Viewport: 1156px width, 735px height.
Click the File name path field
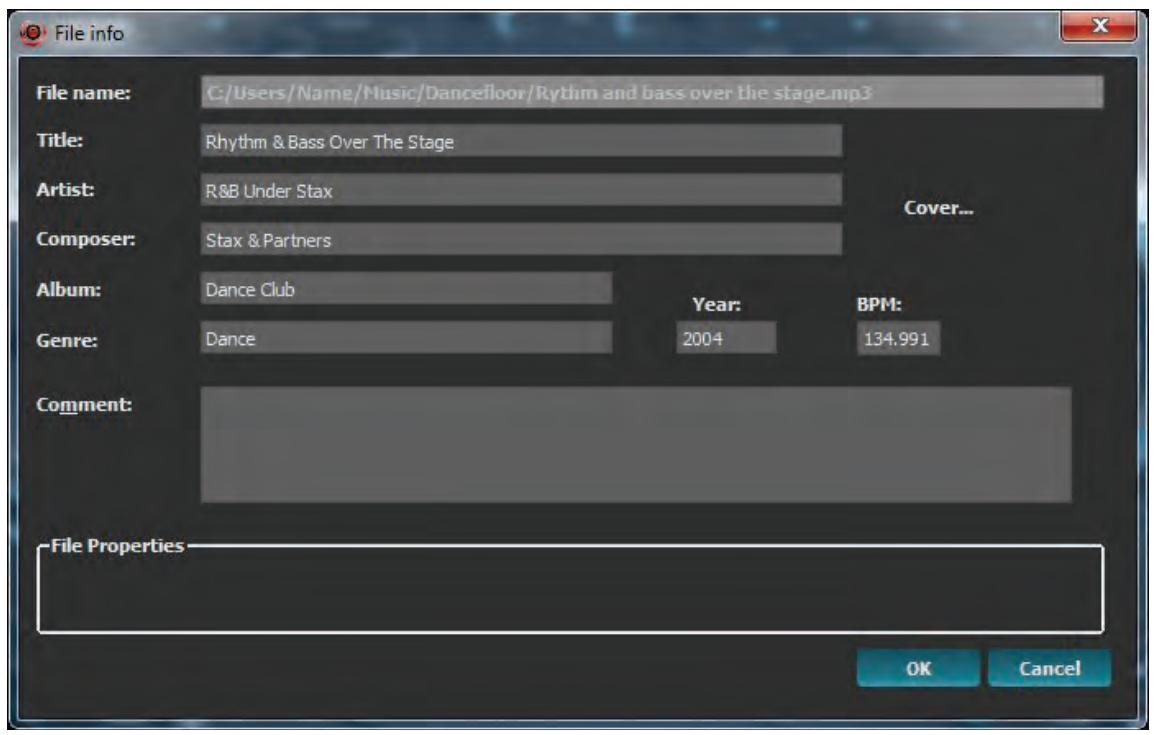tap(652, 93)
